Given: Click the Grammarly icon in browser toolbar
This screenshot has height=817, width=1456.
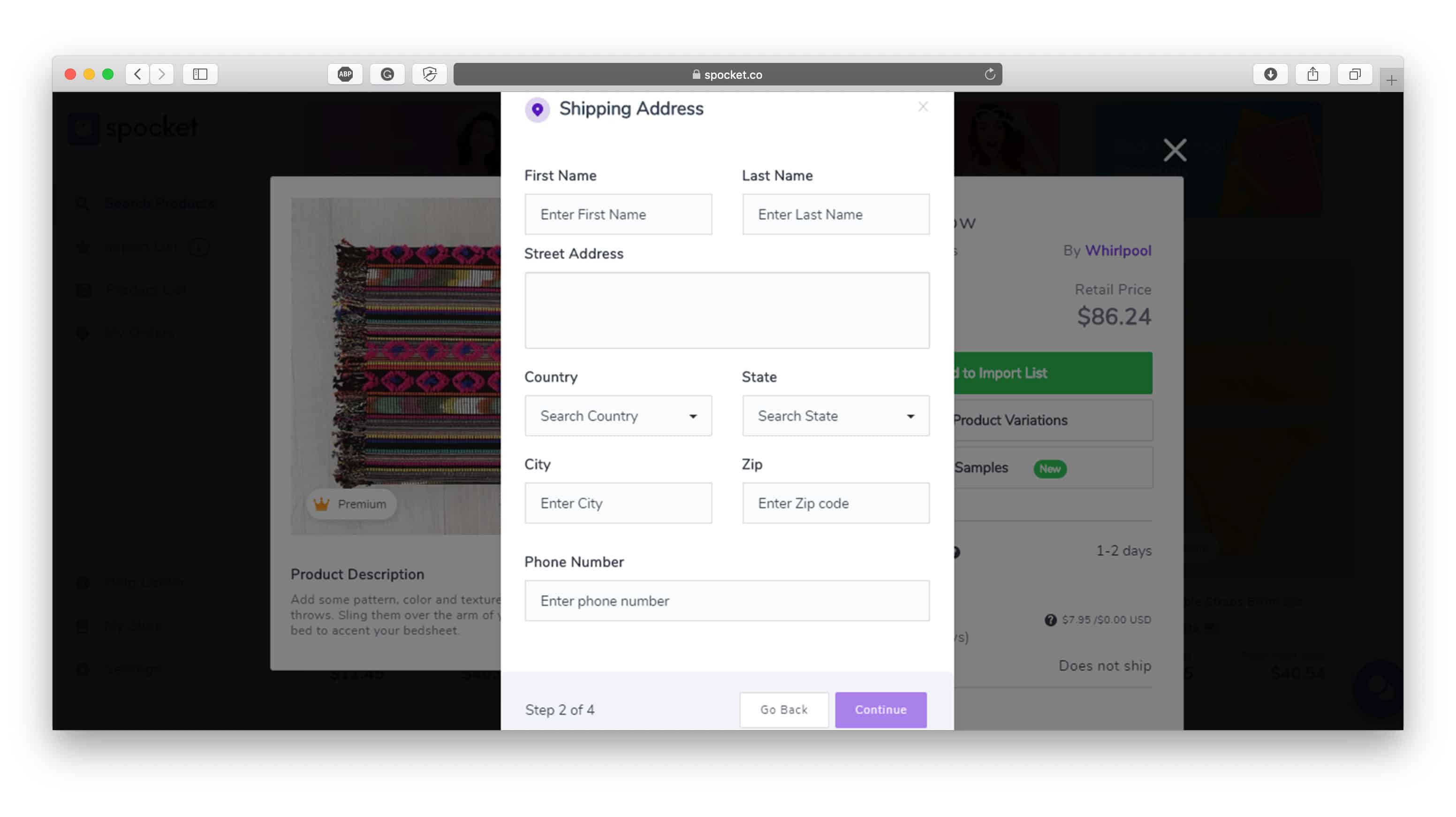Looking at the screenshot, I should (386, 74).
